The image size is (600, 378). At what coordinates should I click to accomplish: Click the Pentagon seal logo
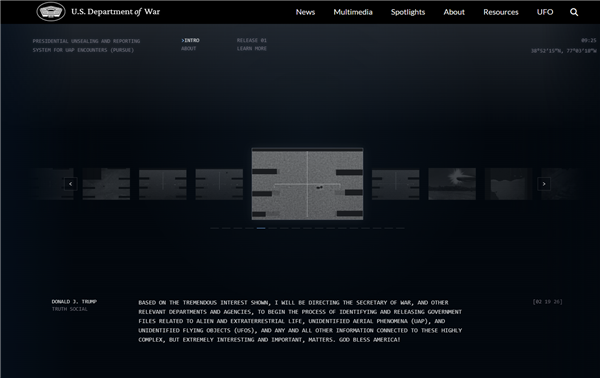tap(51, 12)
